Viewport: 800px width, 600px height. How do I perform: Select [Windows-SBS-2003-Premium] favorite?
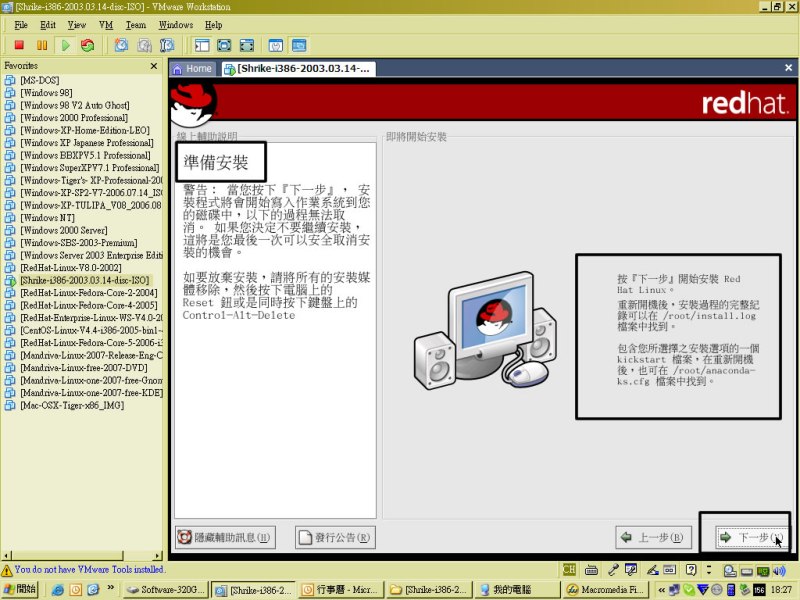point(79,243)
